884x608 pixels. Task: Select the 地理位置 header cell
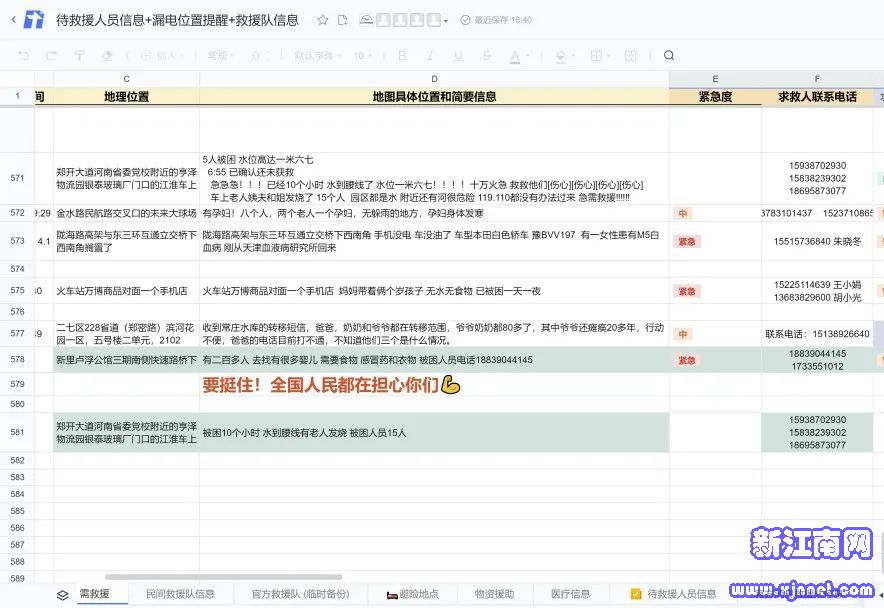coord(126,96)
